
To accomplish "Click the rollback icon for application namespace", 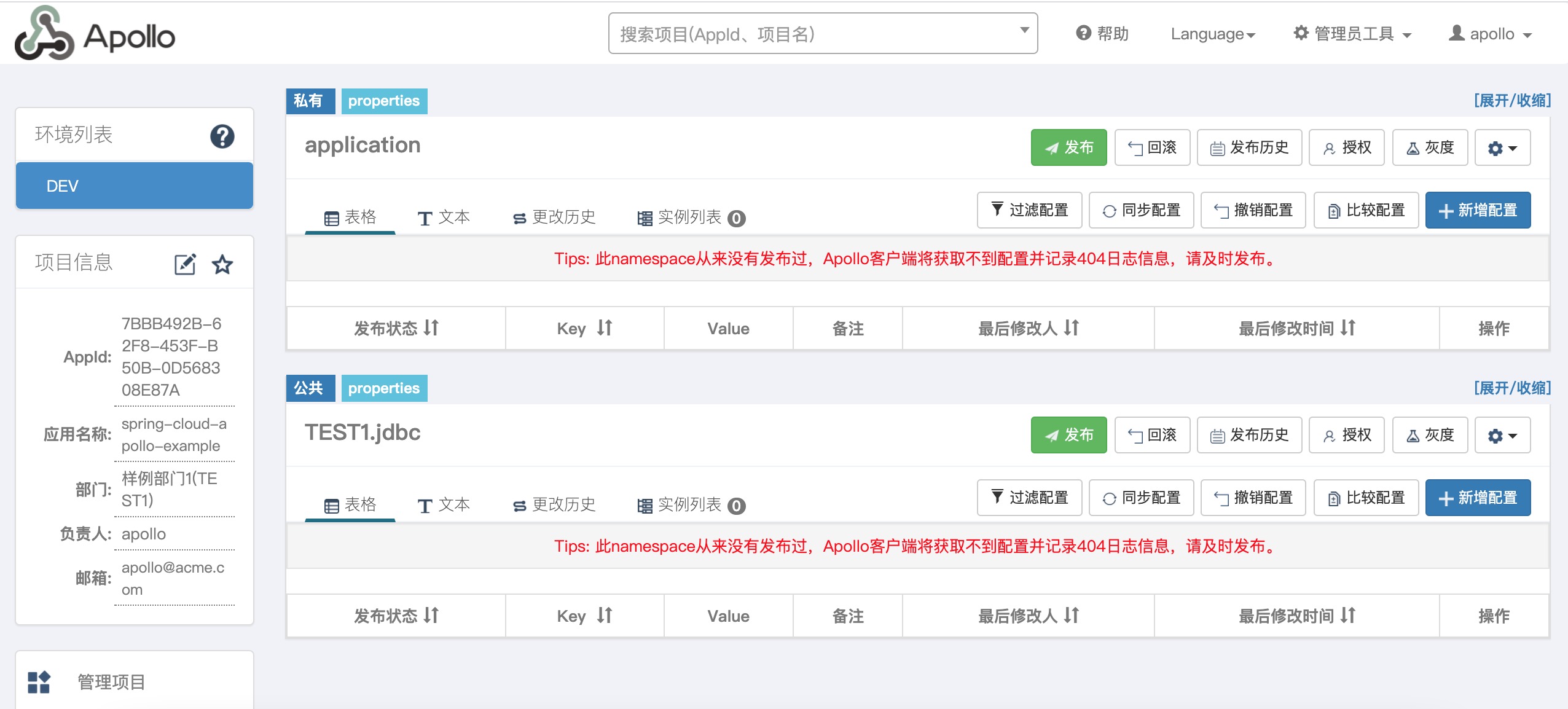I will coord(1152,147).
